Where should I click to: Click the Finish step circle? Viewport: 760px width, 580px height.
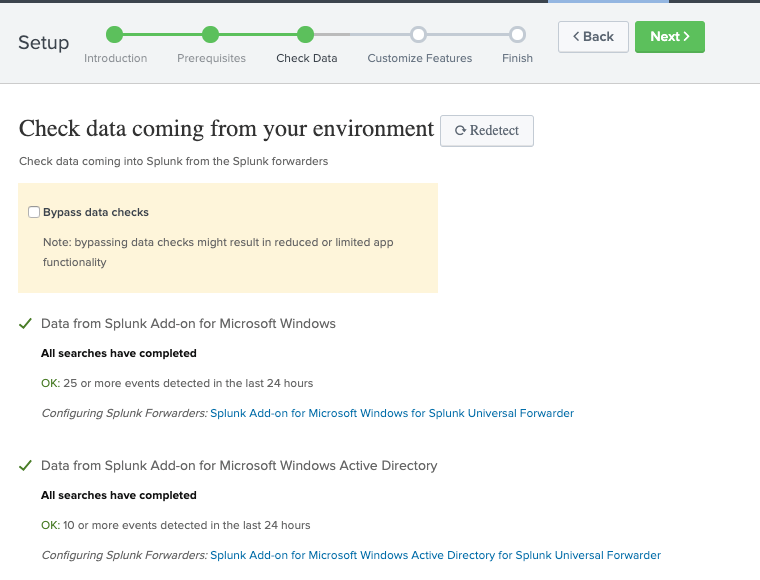tap(517, 35)
